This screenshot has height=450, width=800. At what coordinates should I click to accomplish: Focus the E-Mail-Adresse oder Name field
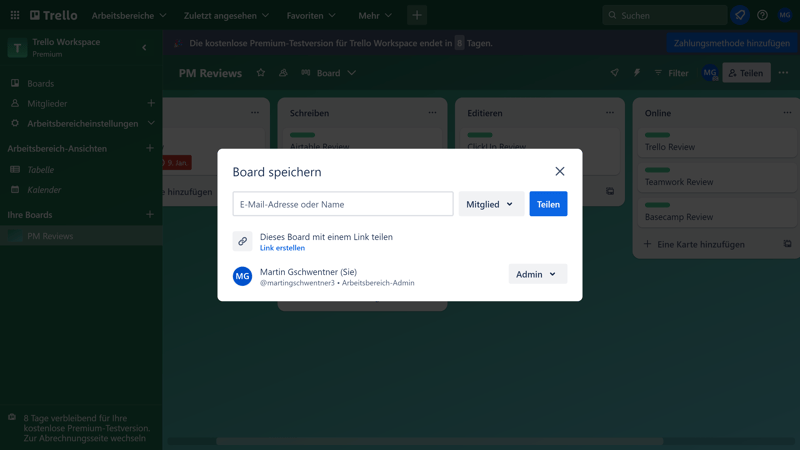pyautogui.click(x=343, y=204)
